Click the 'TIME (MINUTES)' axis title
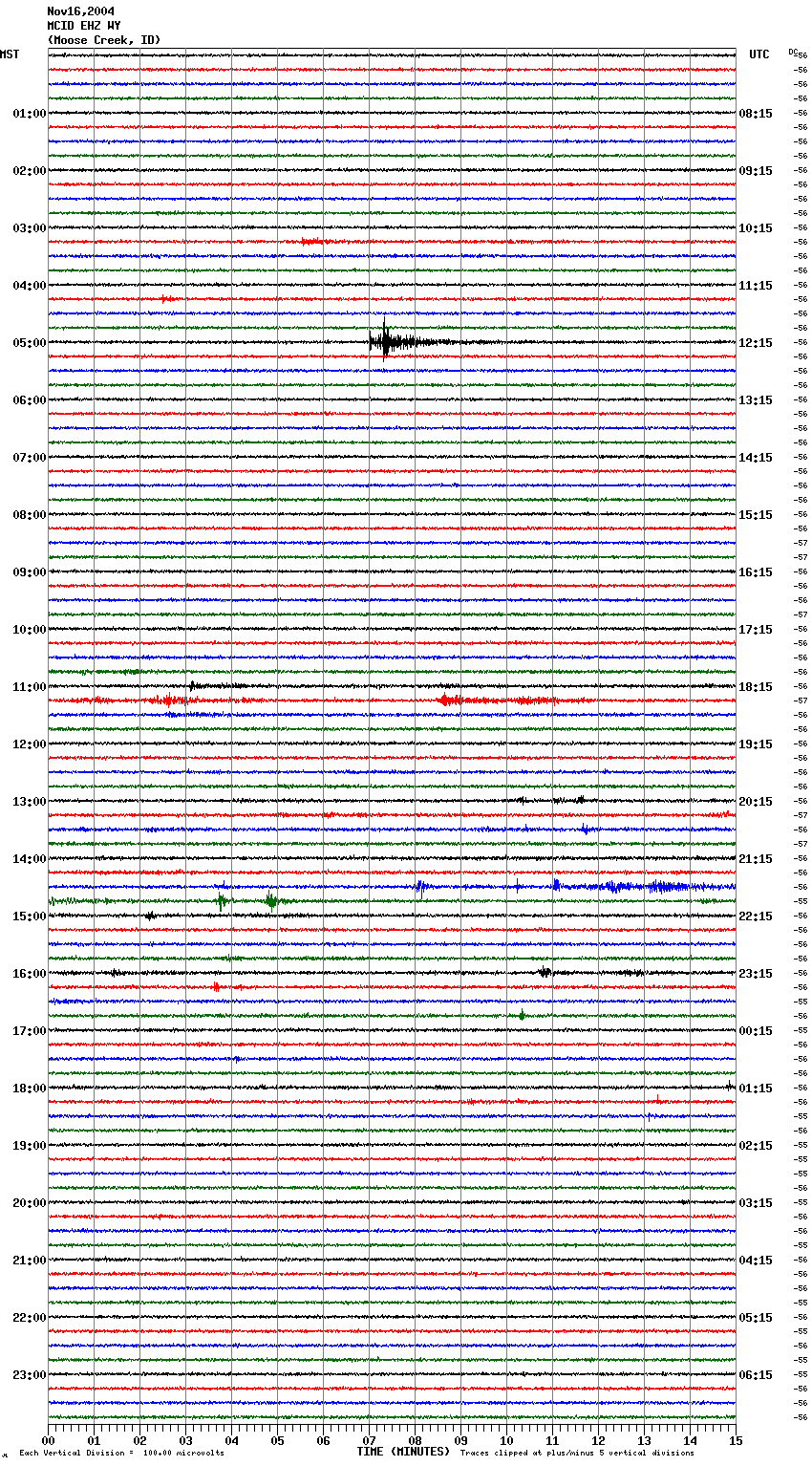 [403, 1452]
